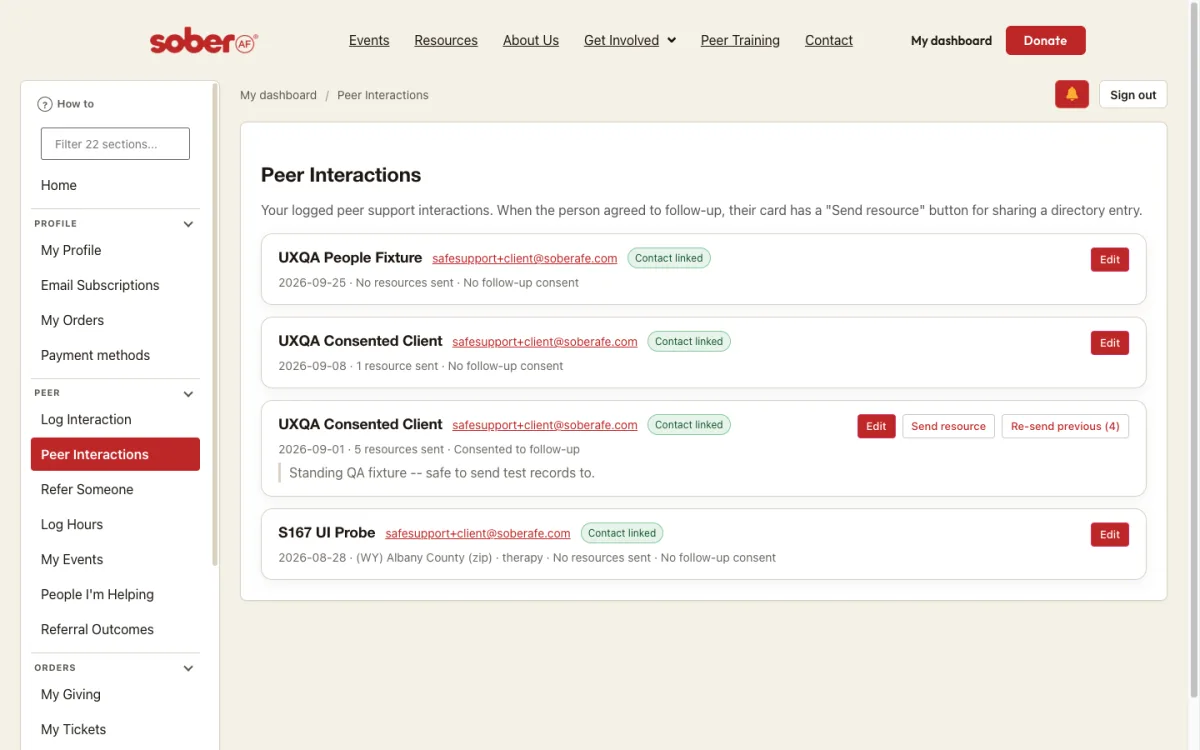Open the Contact page
Image resolution: width=1200 pixels, height=750 pixels.
[829, 41]
